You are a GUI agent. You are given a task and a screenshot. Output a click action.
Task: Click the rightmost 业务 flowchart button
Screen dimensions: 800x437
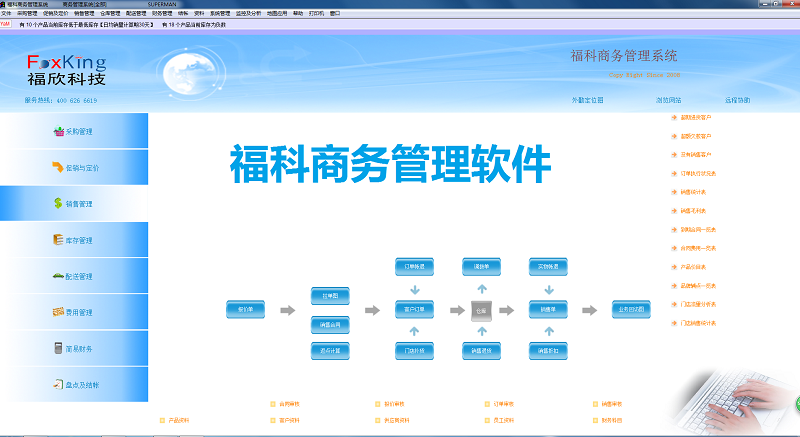coord(631,310)
